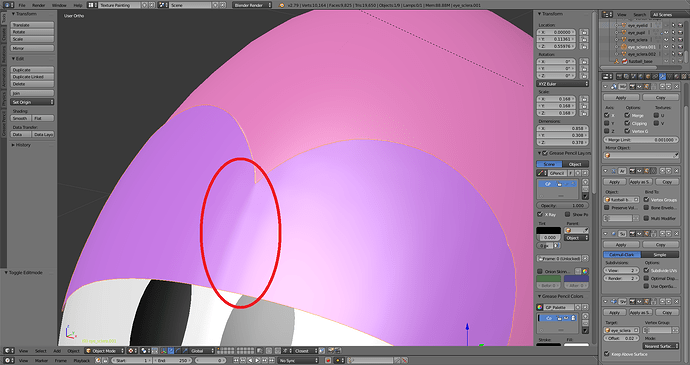Click the grease pencil Tint color swatch
This screenshot has height=365, width=690.
548,230
